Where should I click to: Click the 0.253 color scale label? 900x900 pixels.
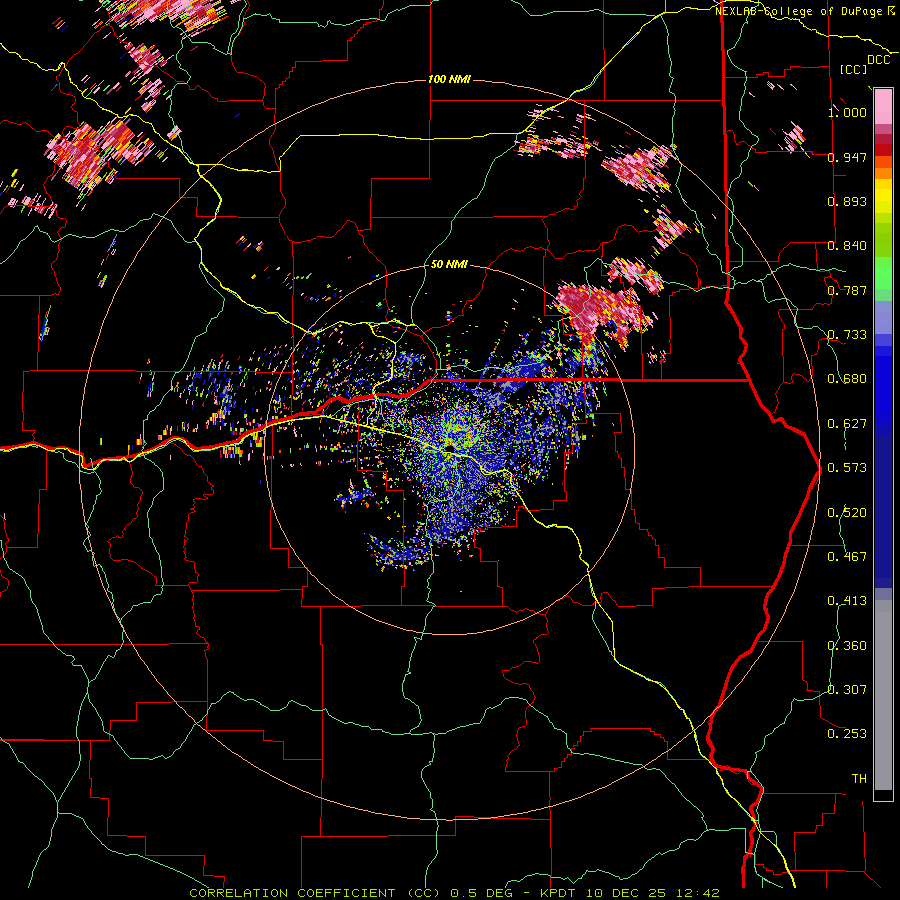847,734
